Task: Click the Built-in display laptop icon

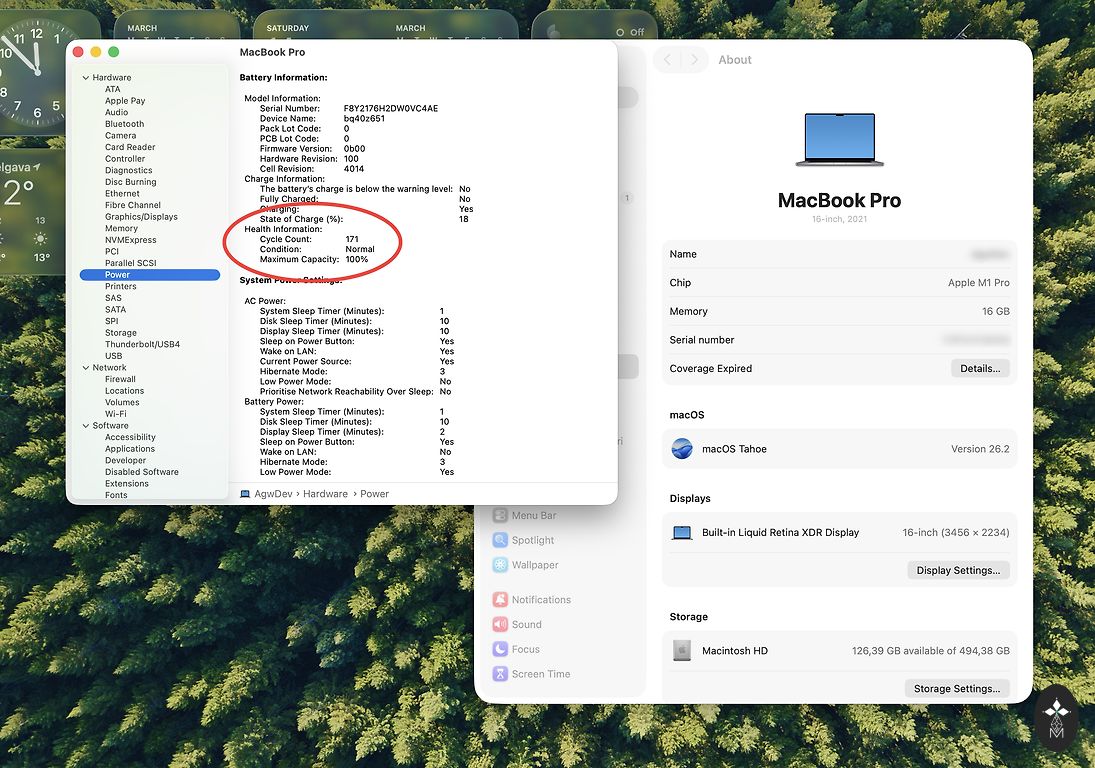Action: [x=682, y=533]
